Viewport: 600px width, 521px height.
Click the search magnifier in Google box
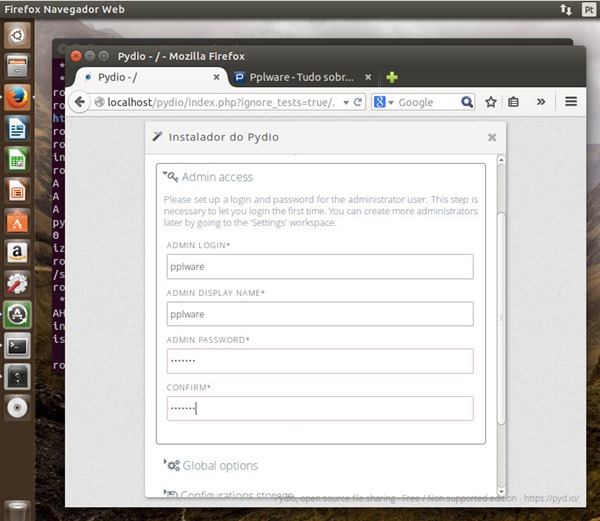pyautogui.click(x=467, y=102)
